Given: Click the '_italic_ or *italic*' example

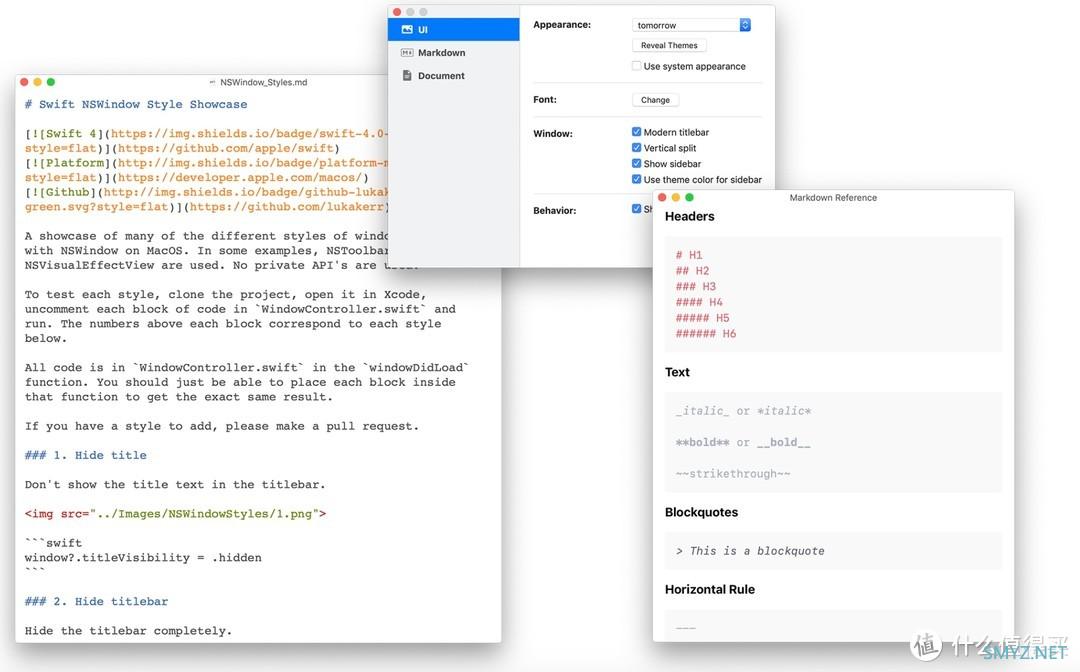Looking at the screenshot, I should tap(743, 411).
